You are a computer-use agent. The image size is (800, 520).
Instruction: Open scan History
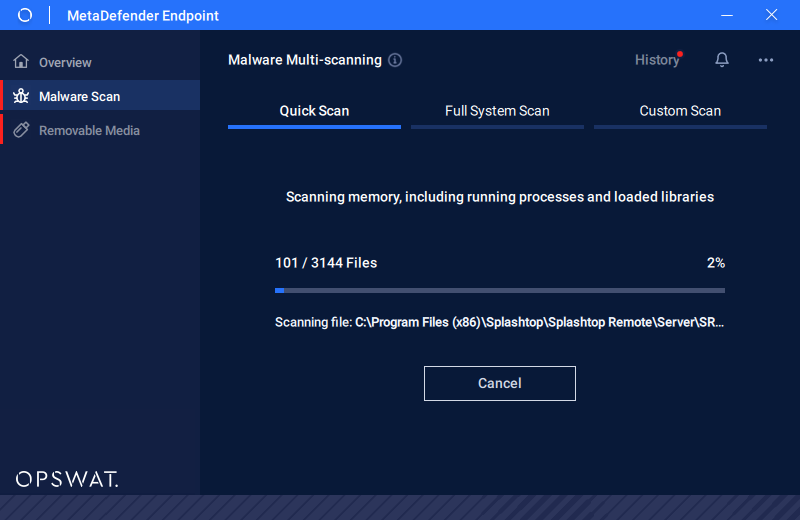click(657, 60)
